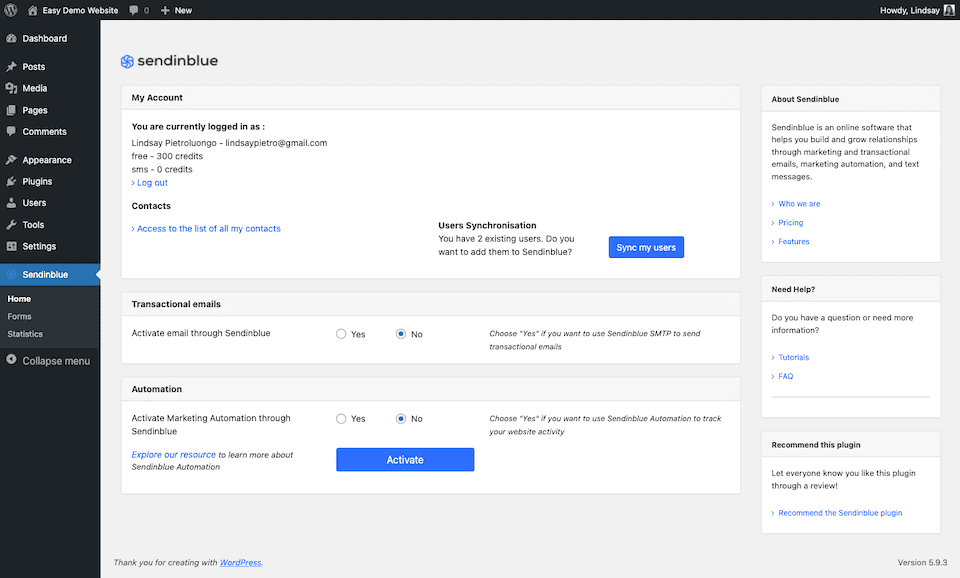Open the Sendinblue Statistics submenu
960x578 pixels.
point(25,334)
